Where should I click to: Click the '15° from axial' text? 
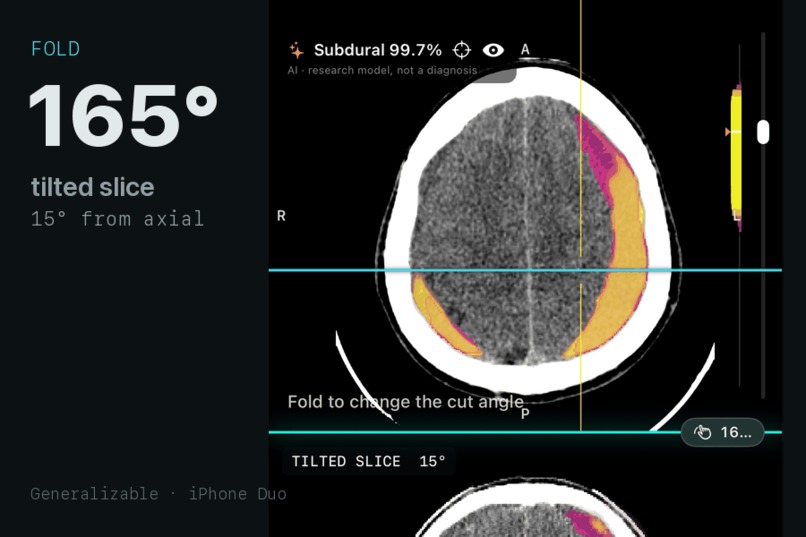click(x=117, y=219)
